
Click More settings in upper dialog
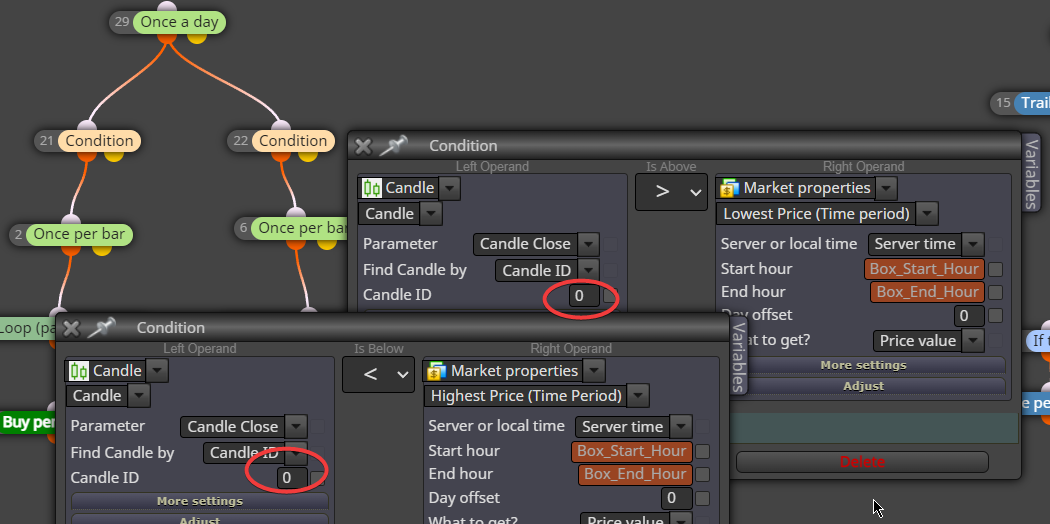click(x=863, y=365)
